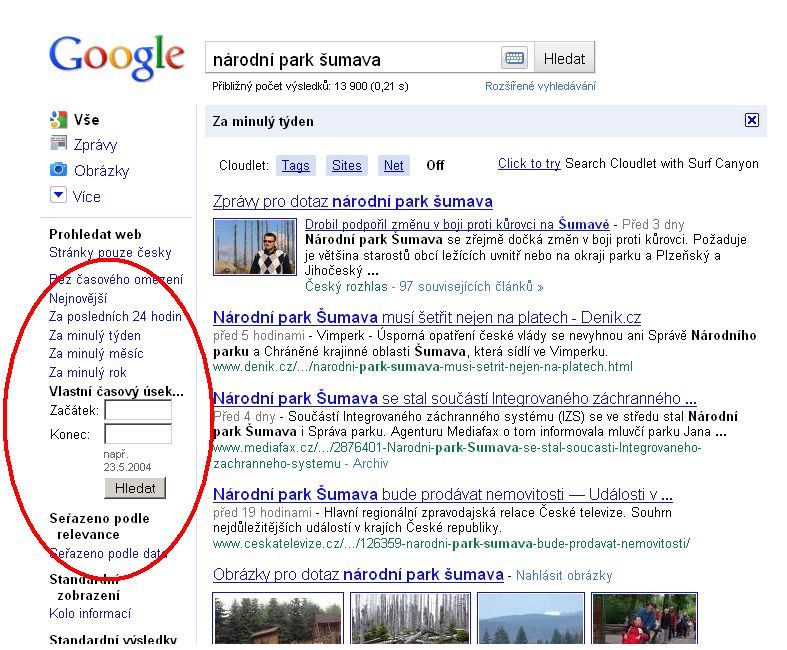
Task: Switch Cloudlet to Tags
Action: click(x=295, y=165)
